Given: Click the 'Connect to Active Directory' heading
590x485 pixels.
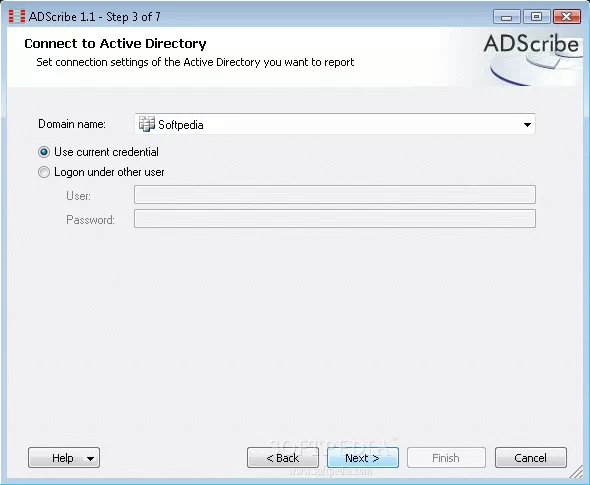Looking at the screenshot, I should coord(115,44).
